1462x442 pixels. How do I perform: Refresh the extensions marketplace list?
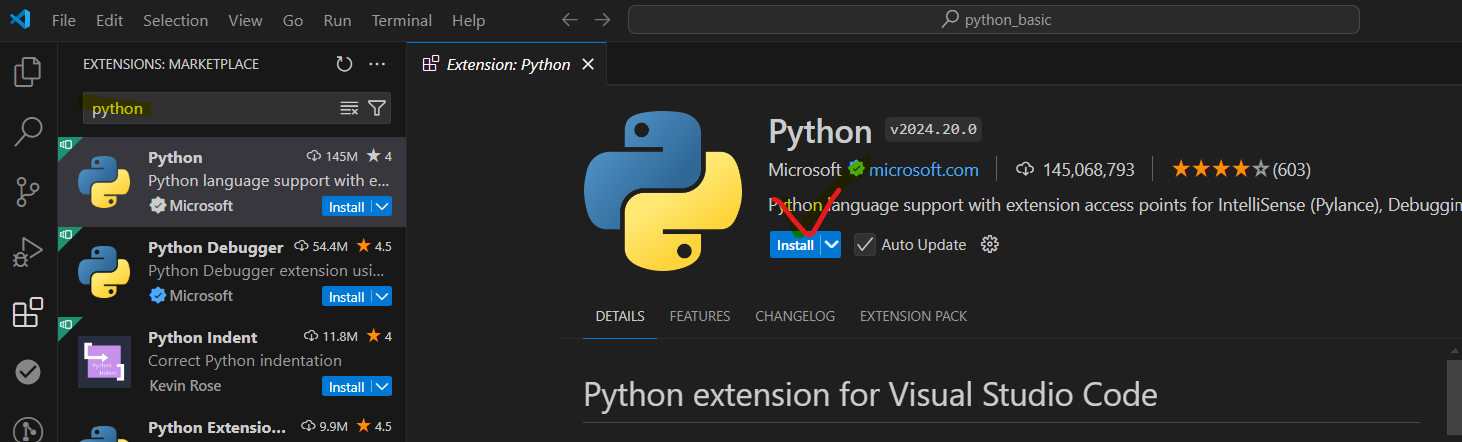(344, 64)
